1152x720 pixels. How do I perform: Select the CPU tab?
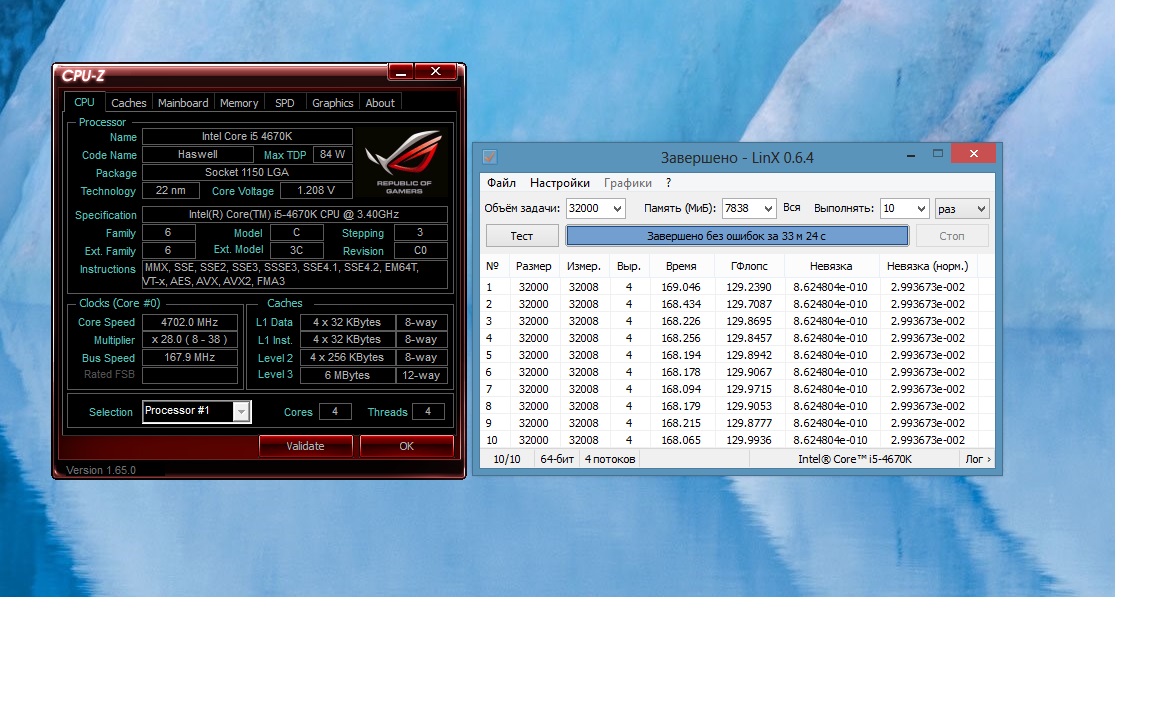point(84,102)
